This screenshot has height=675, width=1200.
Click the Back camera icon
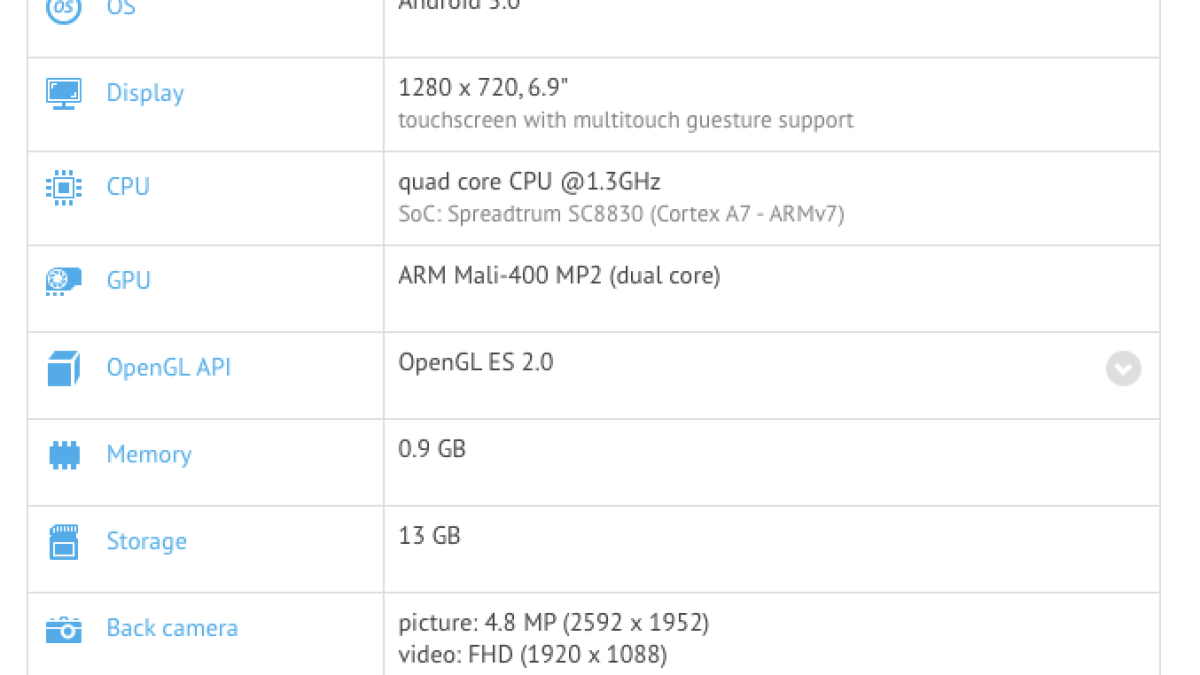tap(63, 629)
